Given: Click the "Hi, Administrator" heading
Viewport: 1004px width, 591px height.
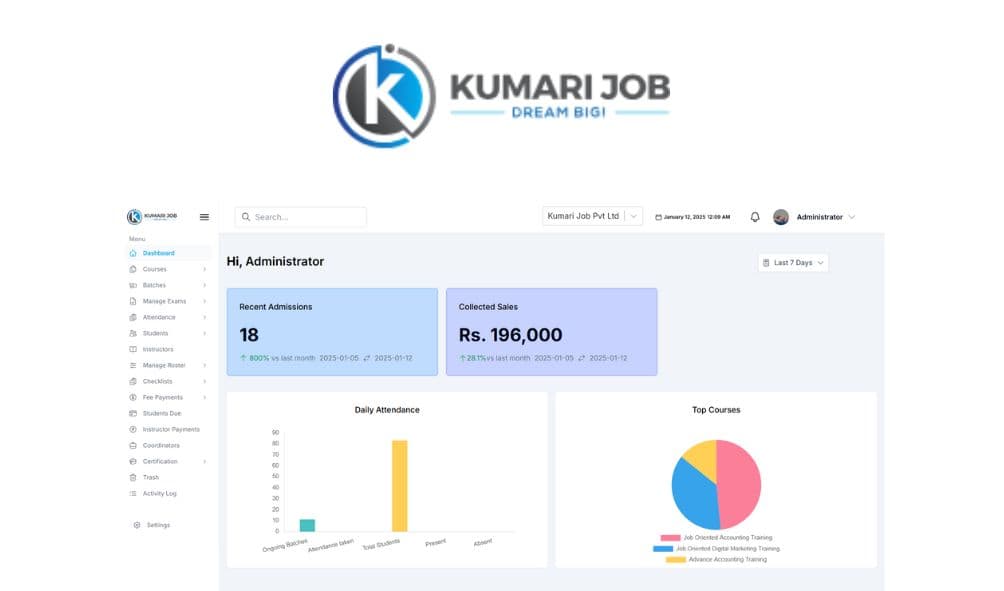Looking at the screenshot, I should coord(275,262).
